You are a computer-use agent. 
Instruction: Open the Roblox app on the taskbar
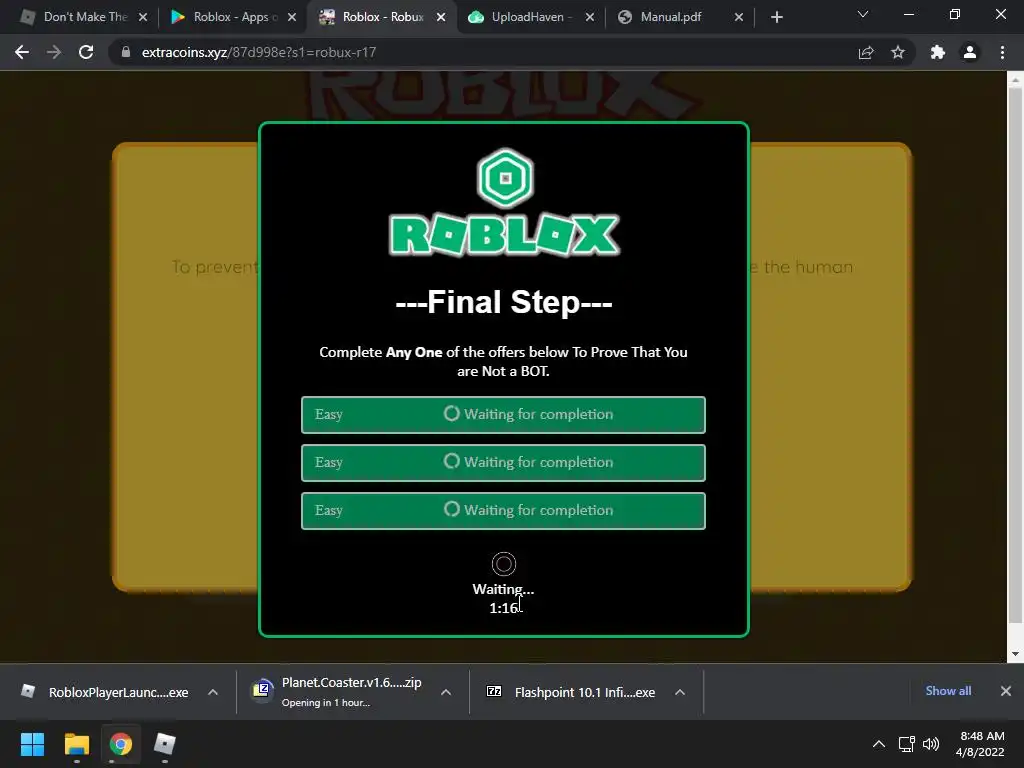(165, 744)
